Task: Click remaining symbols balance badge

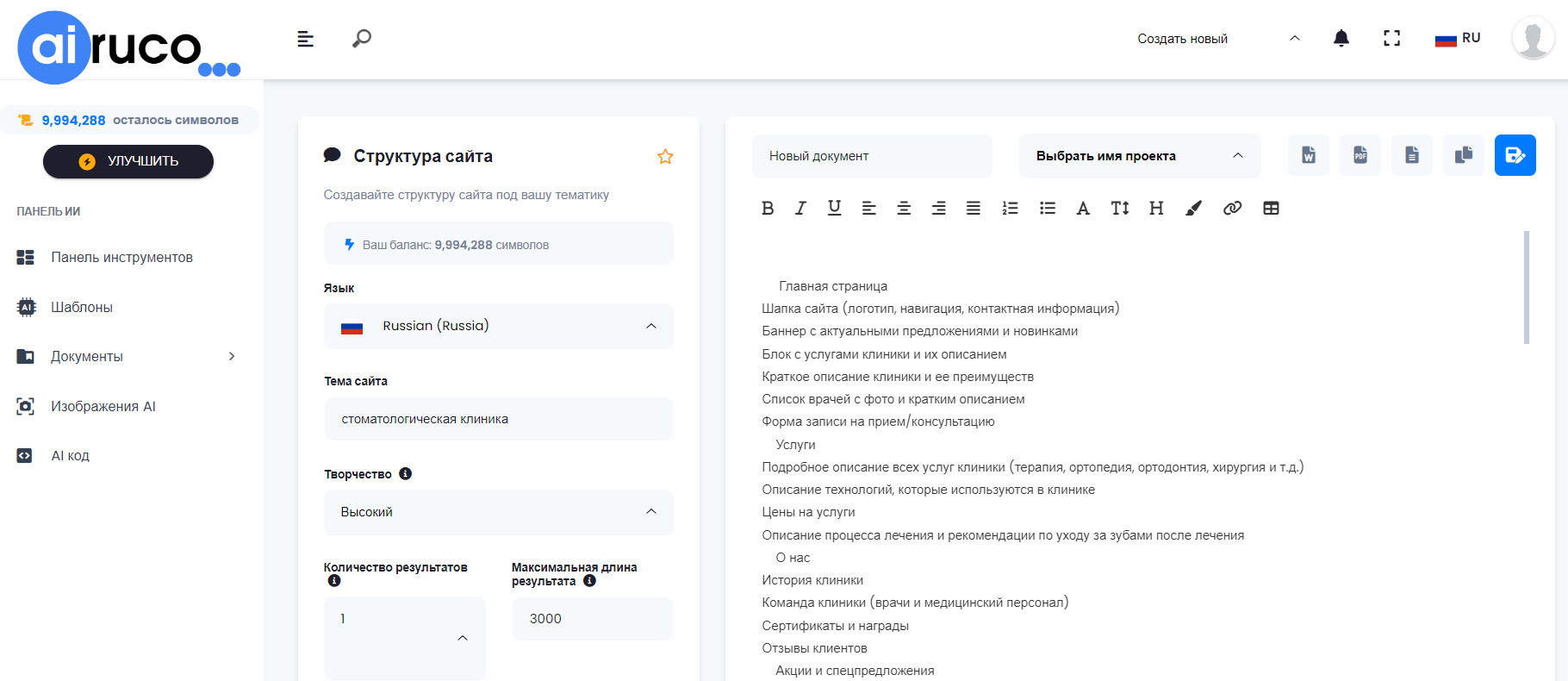Action: coord(129,120)
